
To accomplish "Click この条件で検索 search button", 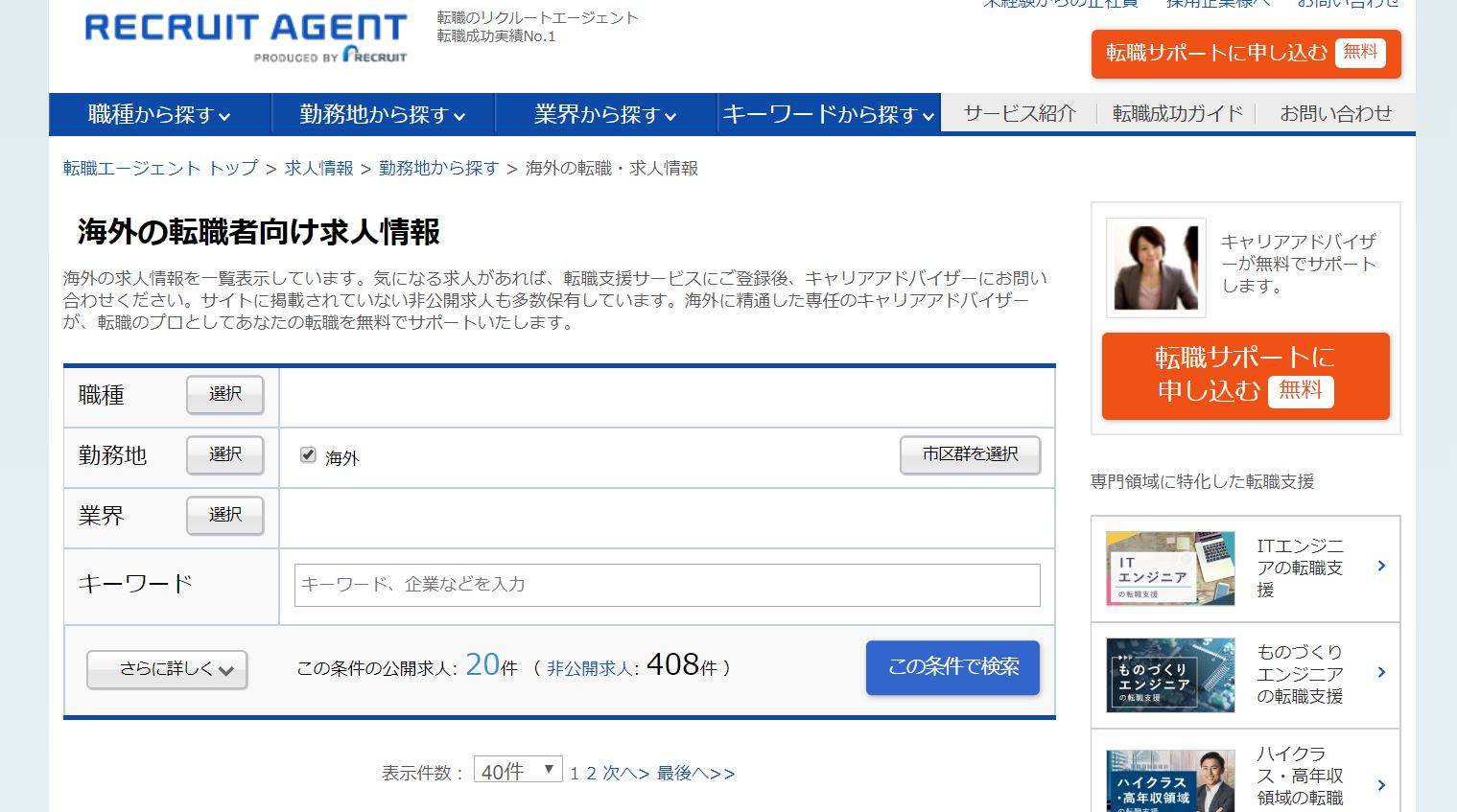I will point(952,667).
